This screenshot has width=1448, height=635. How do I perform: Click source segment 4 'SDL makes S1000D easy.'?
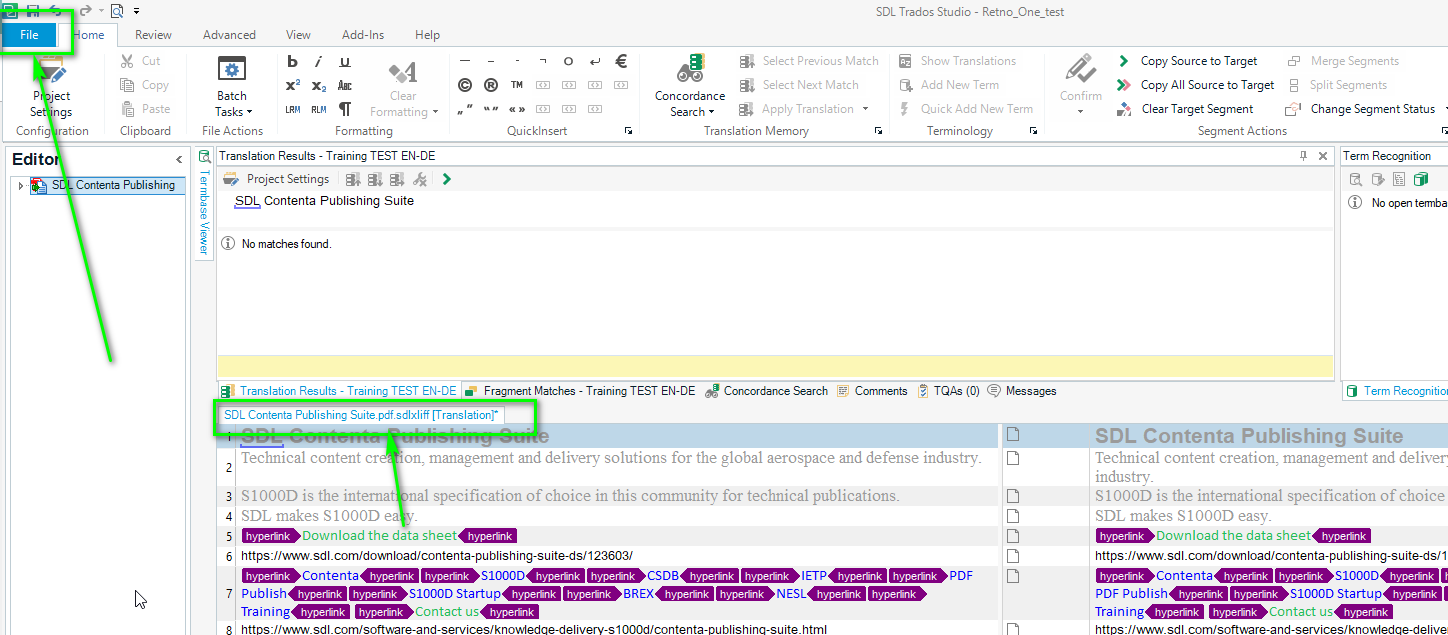(329, 516)
